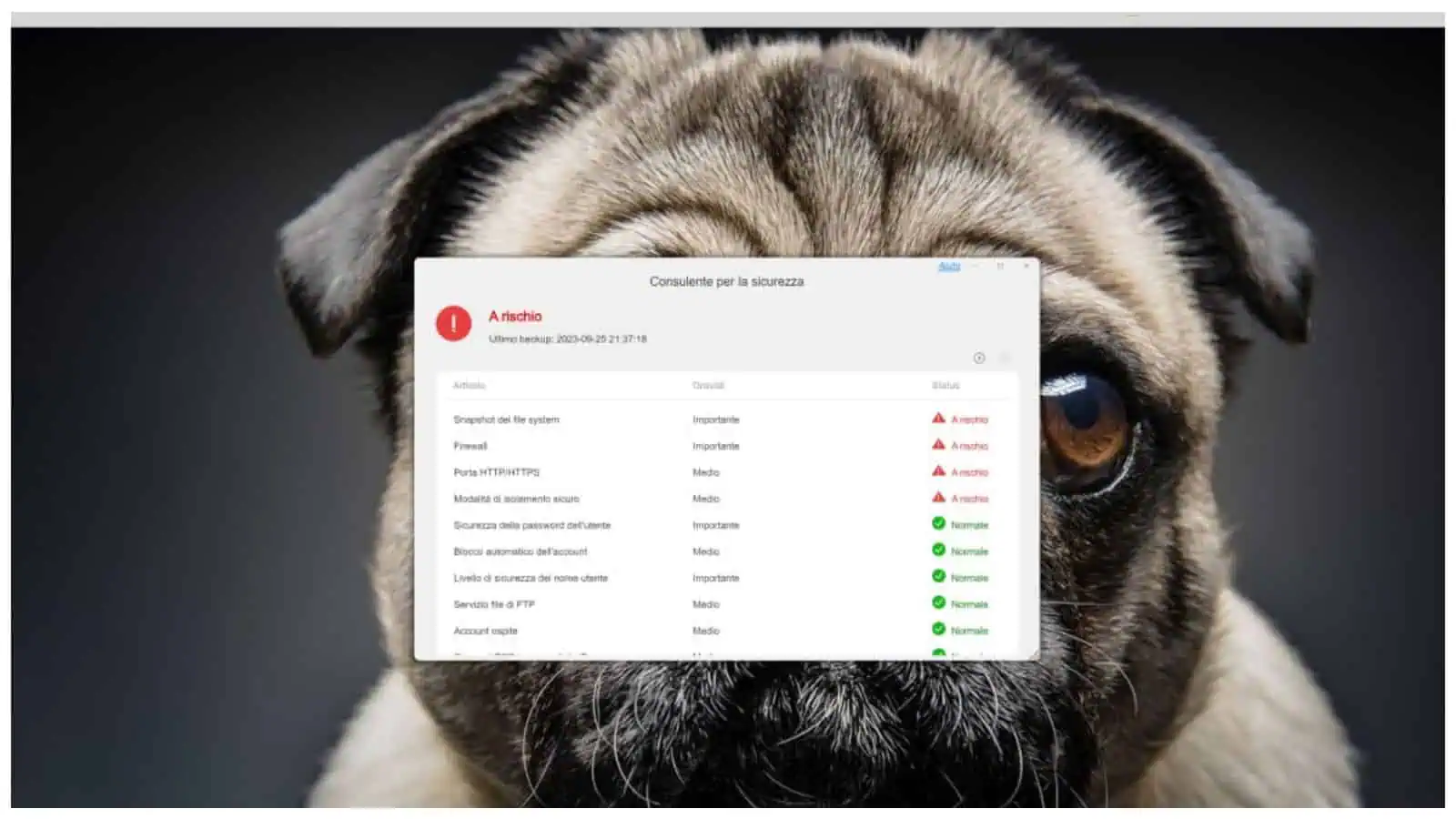This screenshot has height=819, width=1456.
Task: Click 'Medio' in the Porta HTTP/HTTPS row
Action: tap(705, 472)
